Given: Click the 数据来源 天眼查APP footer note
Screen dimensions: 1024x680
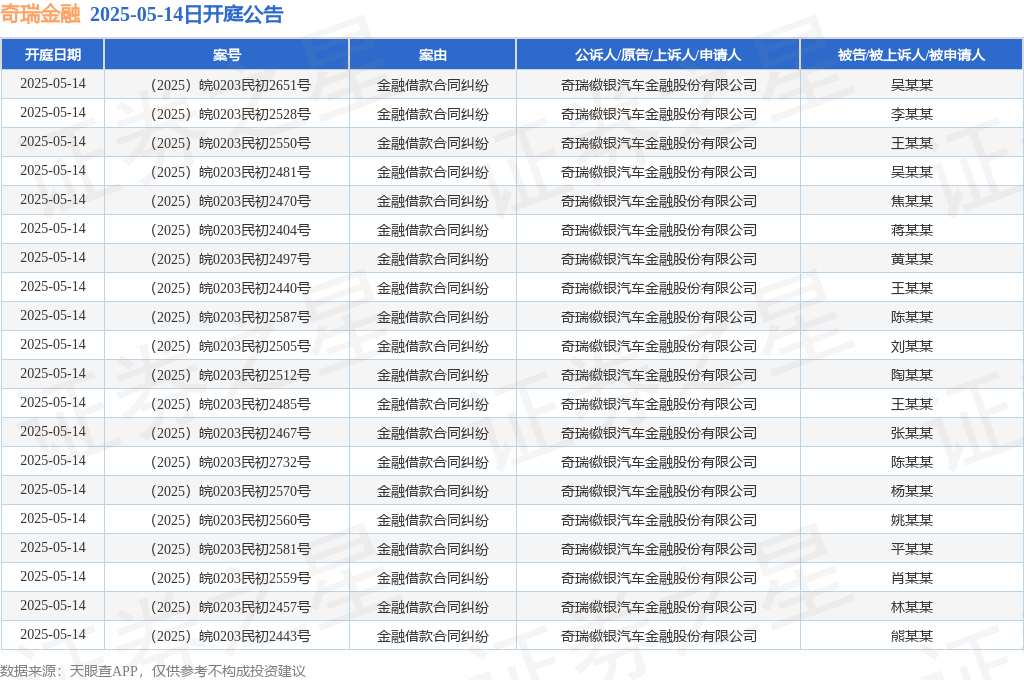Looking at the screenshot, I should (153, 671).
